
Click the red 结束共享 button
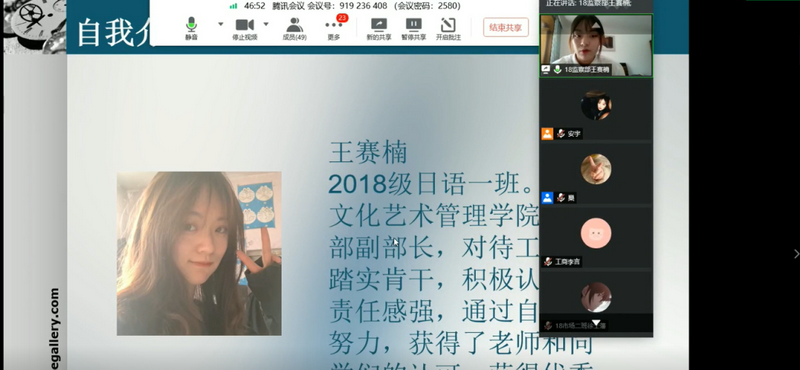point(506,28)
